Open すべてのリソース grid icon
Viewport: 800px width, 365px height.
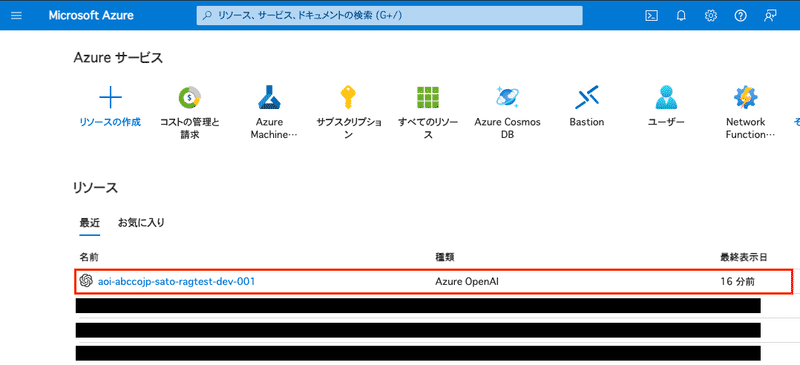428,97
